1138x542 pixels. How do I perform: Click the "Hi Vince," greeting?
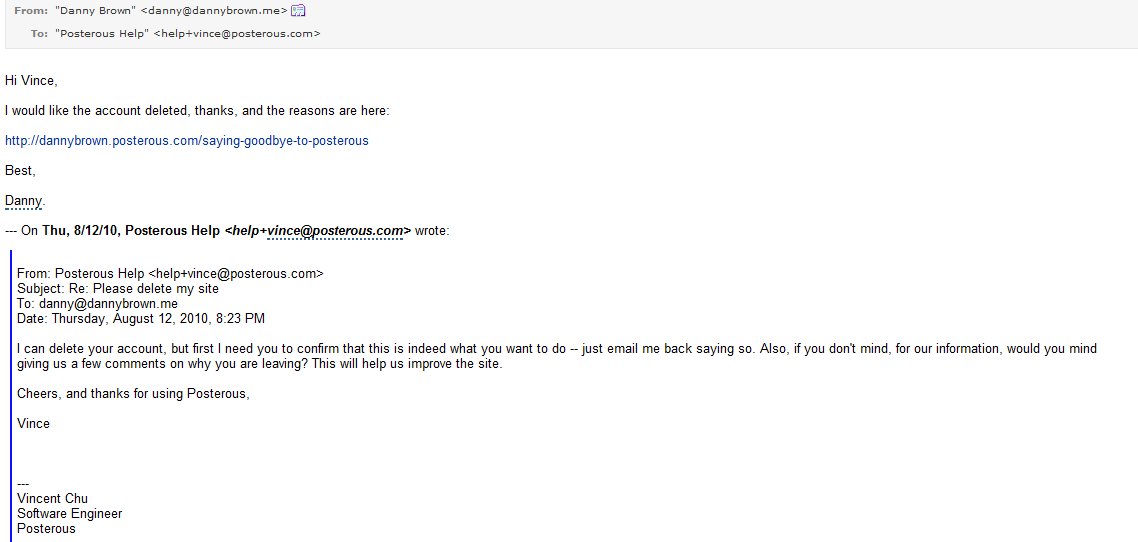pyautogui.click(x=31, y=81)
